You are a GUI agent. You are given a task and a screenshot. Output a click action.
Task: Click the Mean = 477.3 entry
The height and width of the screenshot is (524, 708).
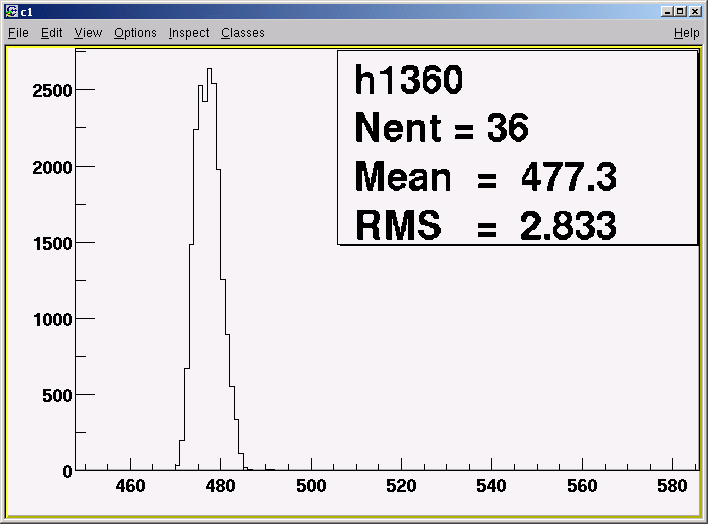click(485, 177)
